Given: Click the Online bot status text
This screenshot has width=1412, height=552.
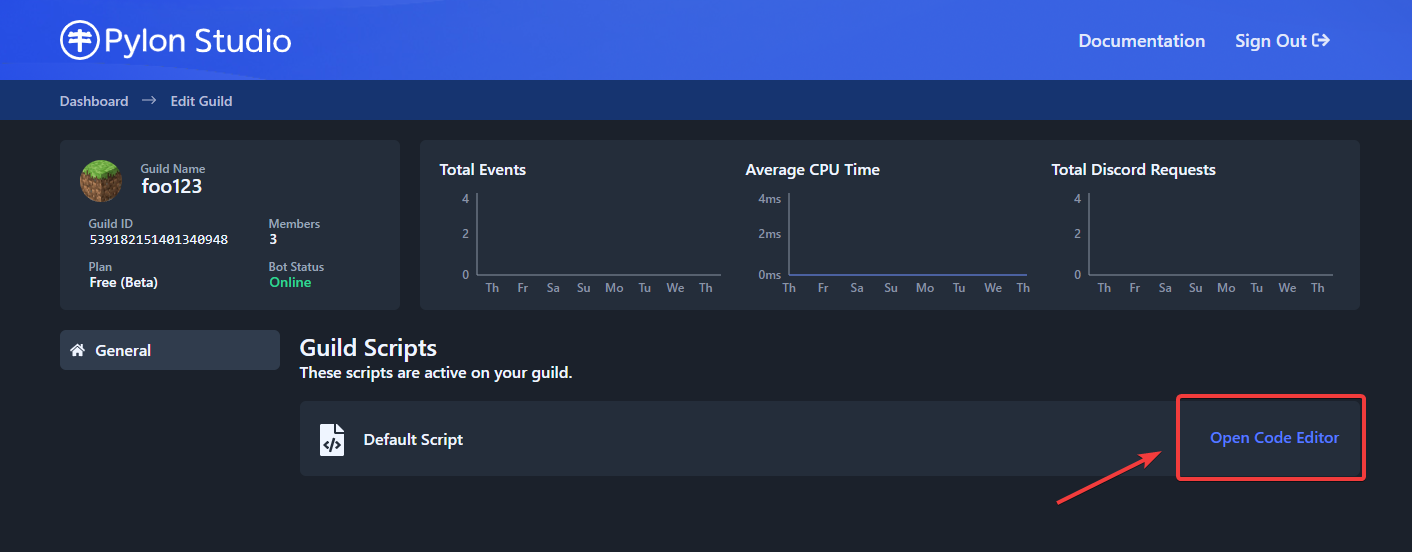Looking at the screenshot, I should [x=290, y=282].
